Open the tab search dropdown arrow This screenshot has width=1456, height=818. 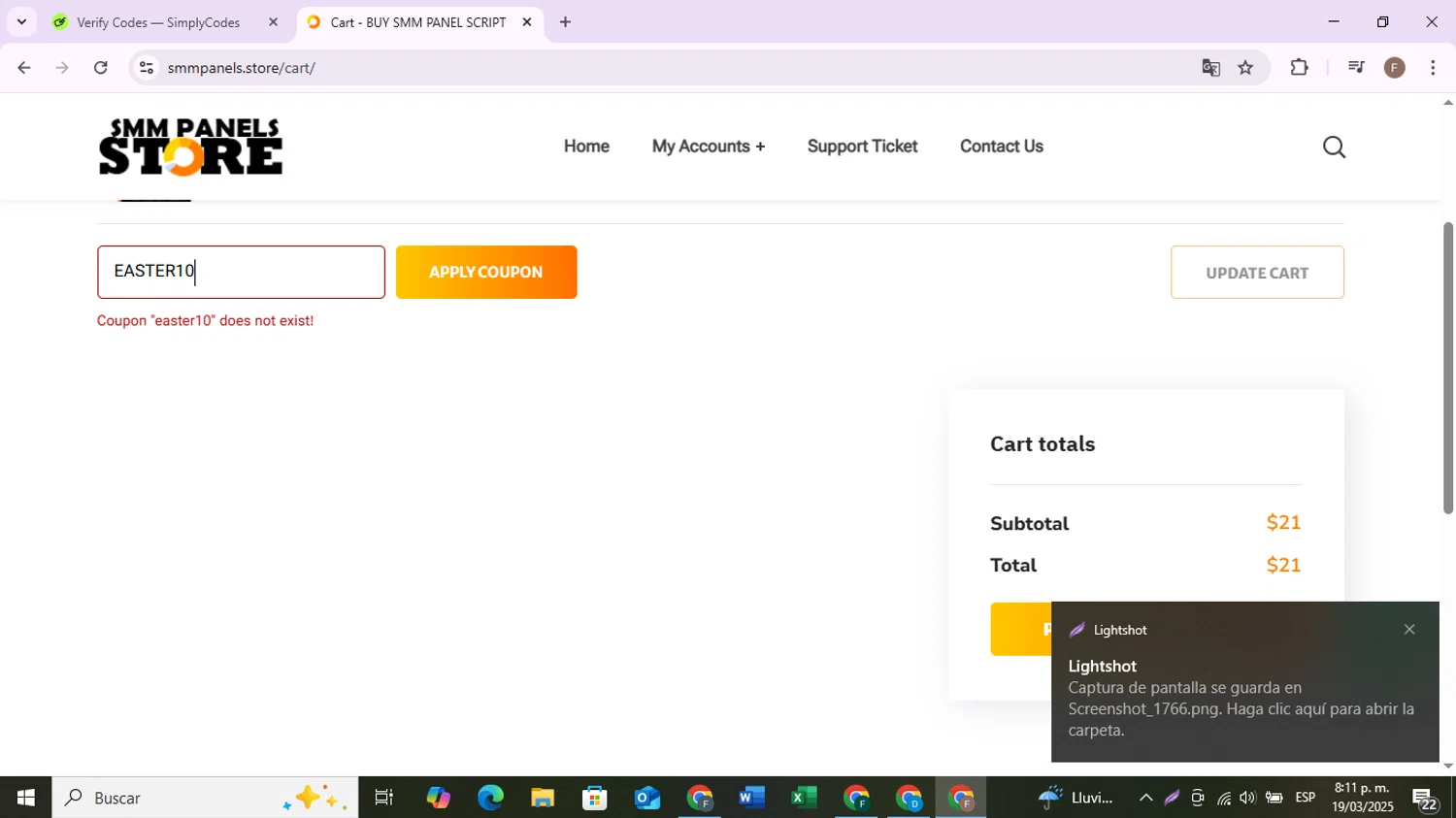coord(21,21)
